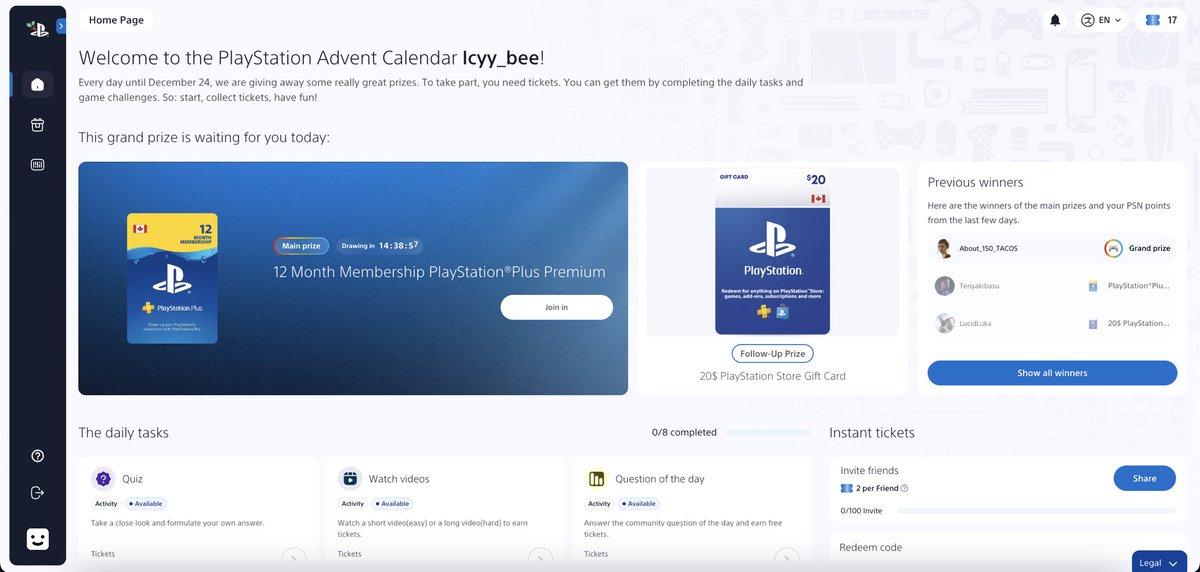Click the Previous winners heading
Viewport: 1200px width, 572px height.
tap(975, 182)
